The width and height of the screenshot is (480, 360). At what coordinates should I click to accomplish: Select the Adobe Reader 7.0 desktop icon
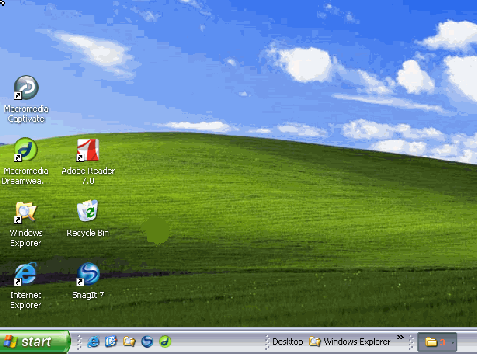[88, 162]
